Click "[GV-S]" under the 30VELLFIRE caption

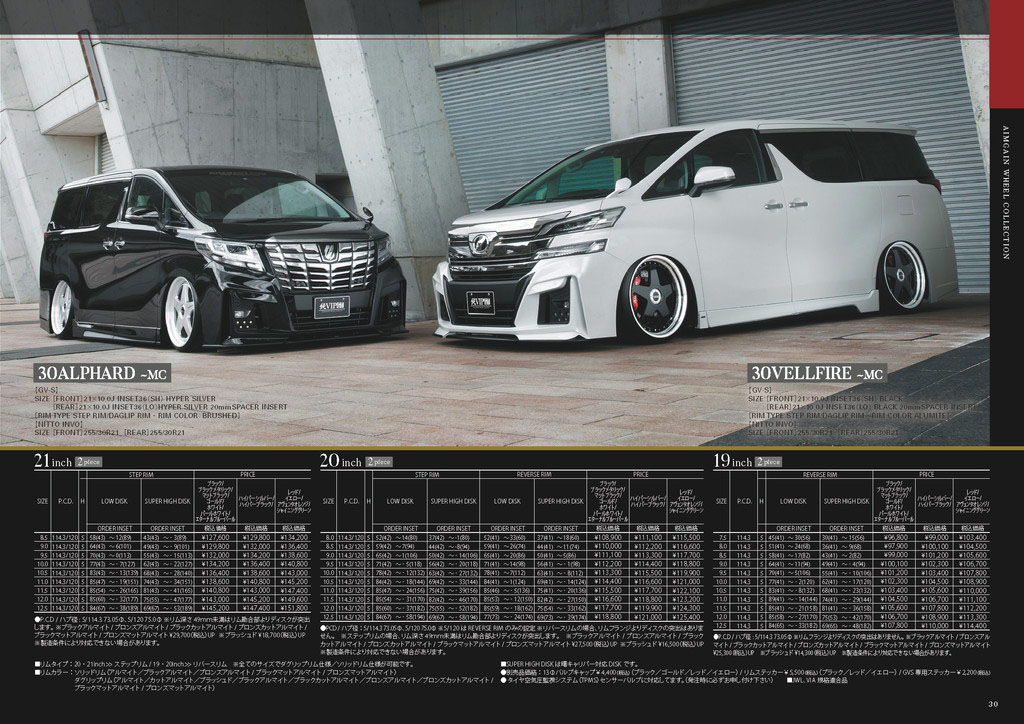[760, 390]
